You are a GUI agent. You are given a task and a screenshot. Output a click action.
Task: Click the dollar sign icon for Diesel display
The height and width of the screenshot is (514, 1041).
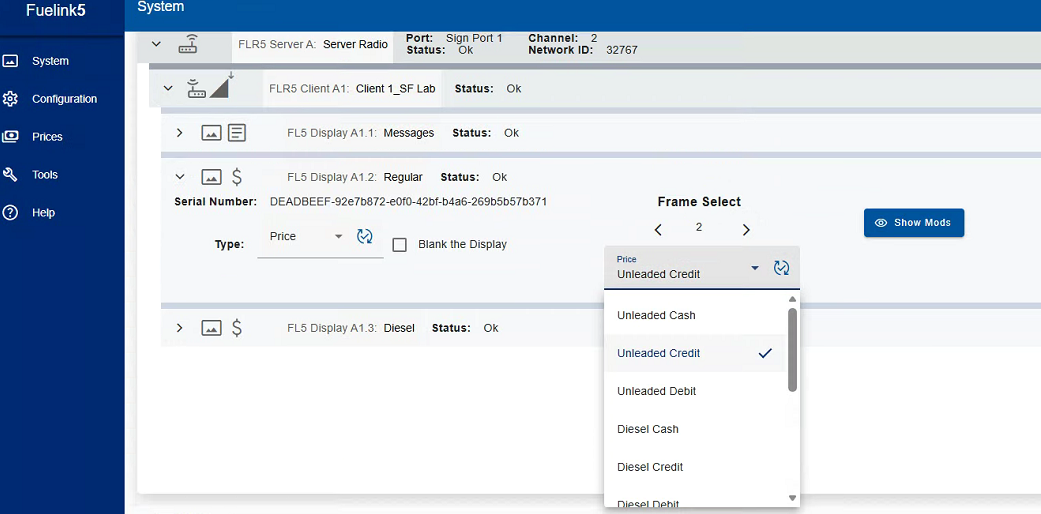click(237, 328)
